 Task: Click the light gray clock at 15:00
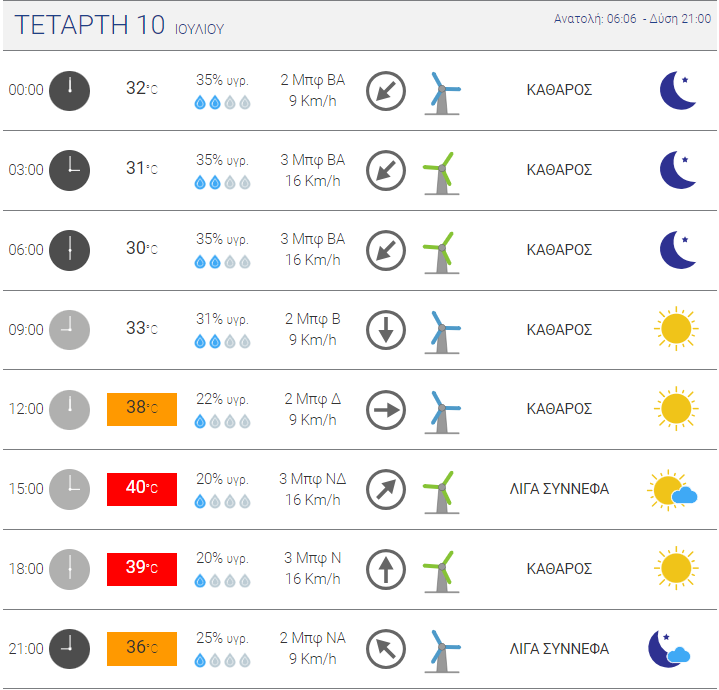pyautogui.click(x=69, y=489)
